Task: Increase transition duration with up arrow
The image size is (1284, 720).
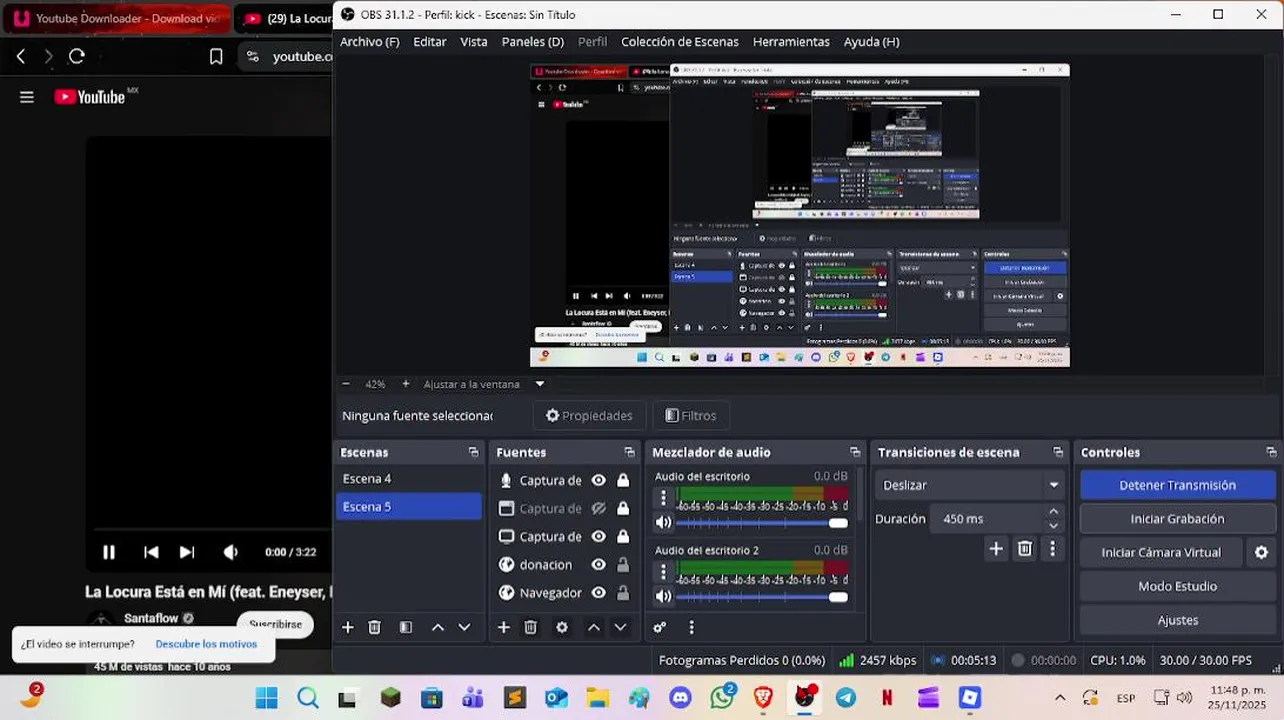Action: pos(1053,512)
